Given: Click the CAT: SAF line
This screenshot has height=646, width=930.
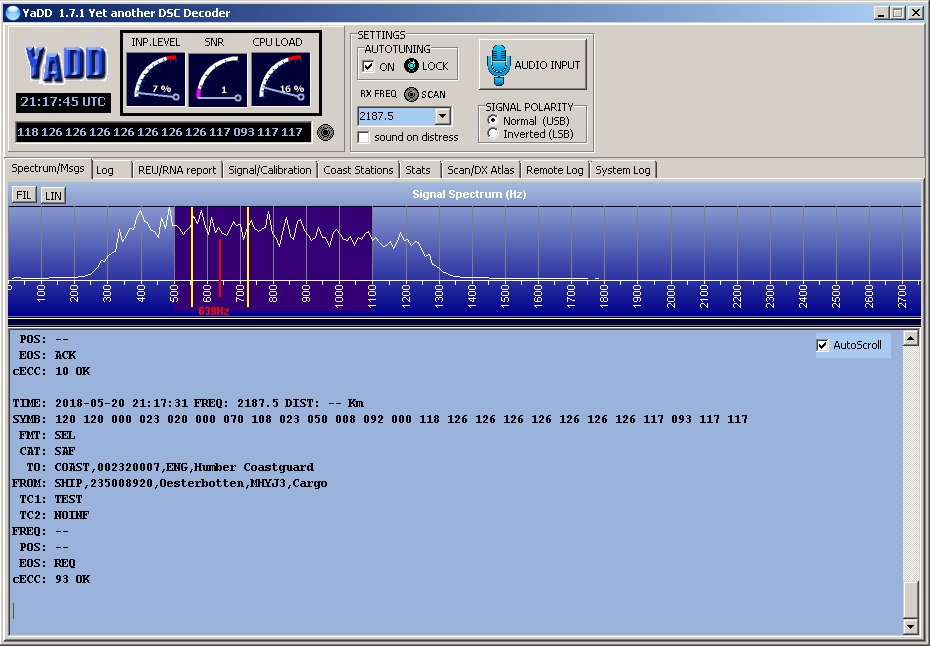Looking at the screenshot, I should [x=47, y=451].
